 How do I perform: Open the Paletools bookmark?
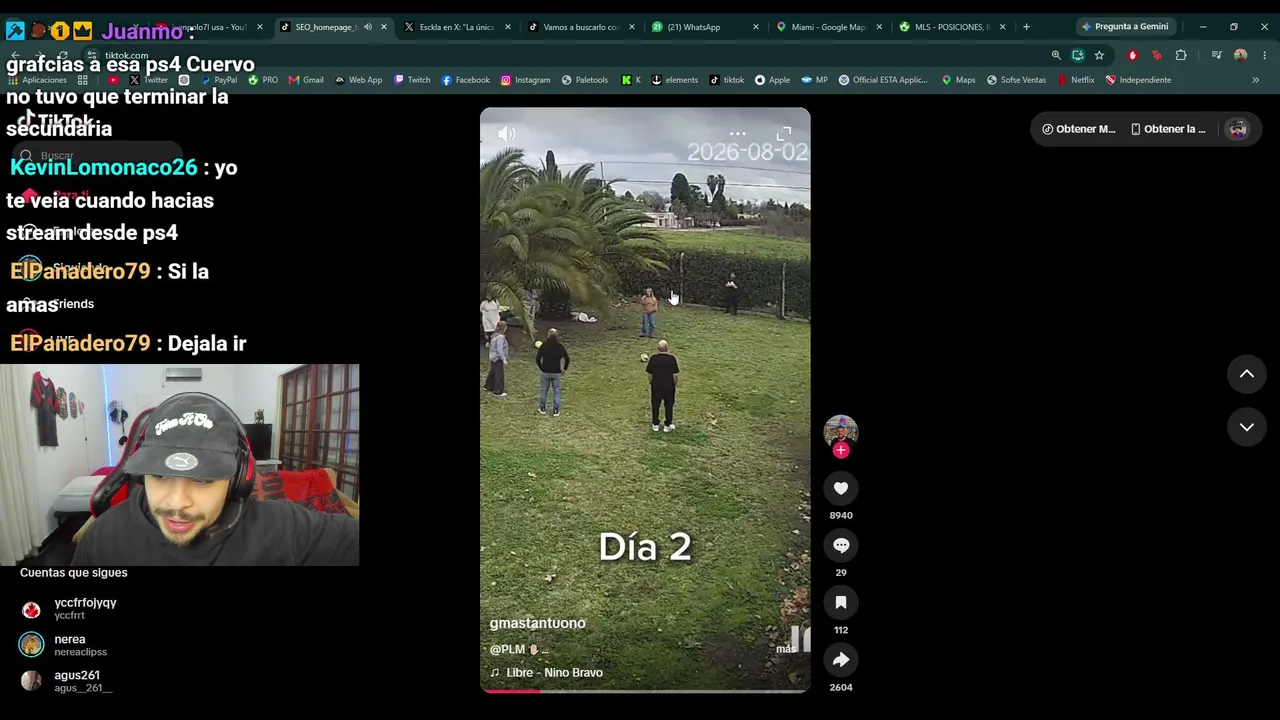(585, 80)
